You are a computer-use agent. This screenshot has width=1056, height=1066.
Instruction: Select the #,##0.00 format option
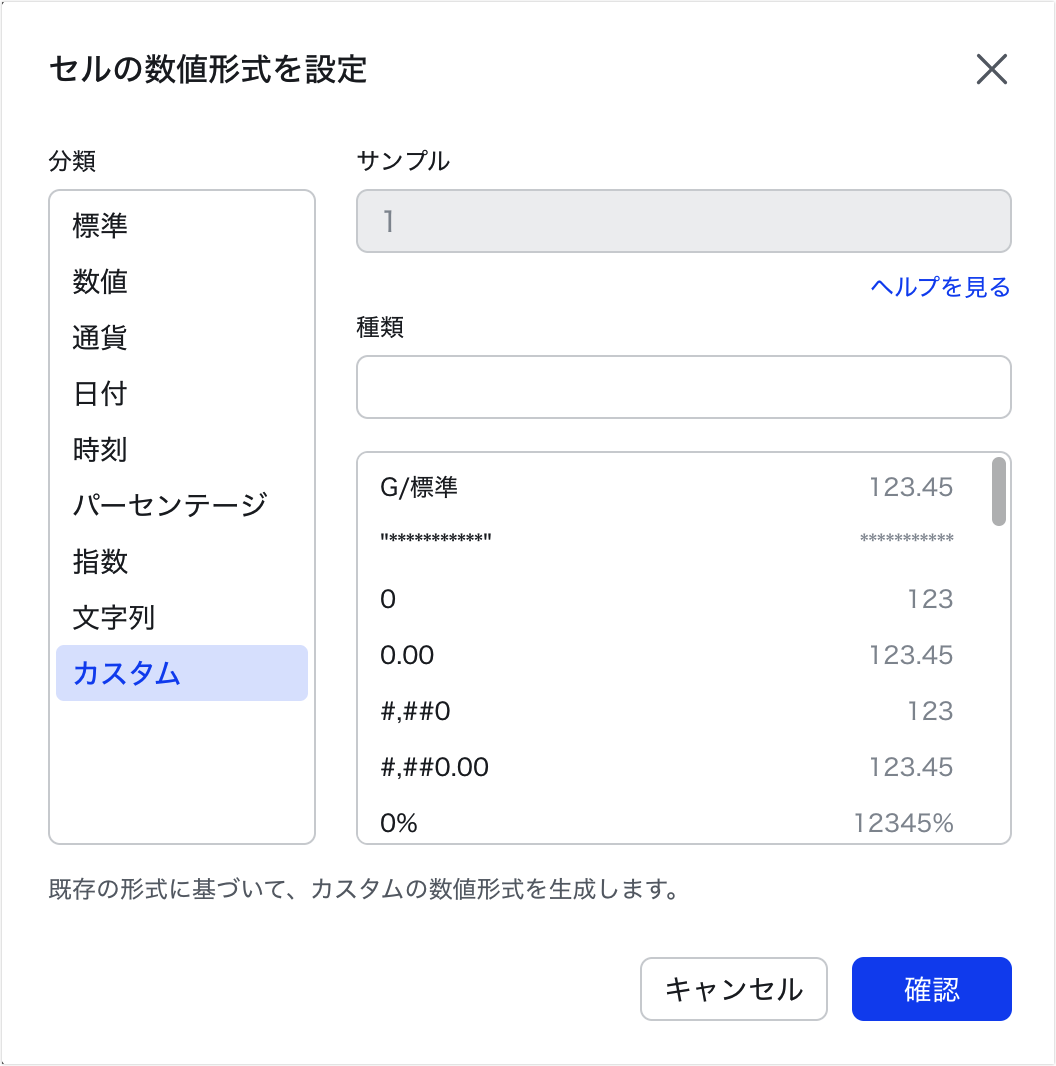(666, 768)
